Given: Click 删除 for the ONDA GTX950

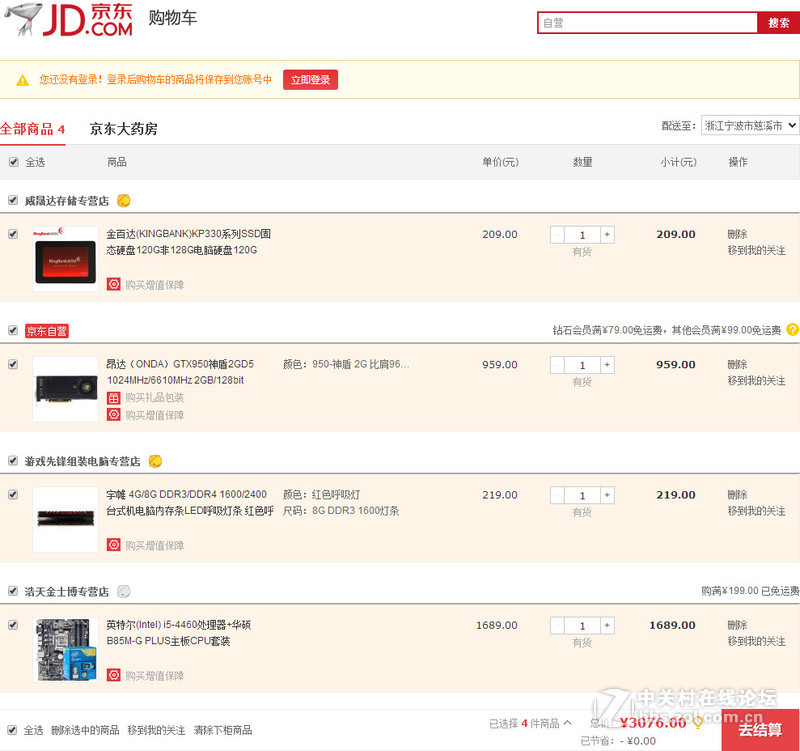Looking at the screenshot, I should 737,364.
